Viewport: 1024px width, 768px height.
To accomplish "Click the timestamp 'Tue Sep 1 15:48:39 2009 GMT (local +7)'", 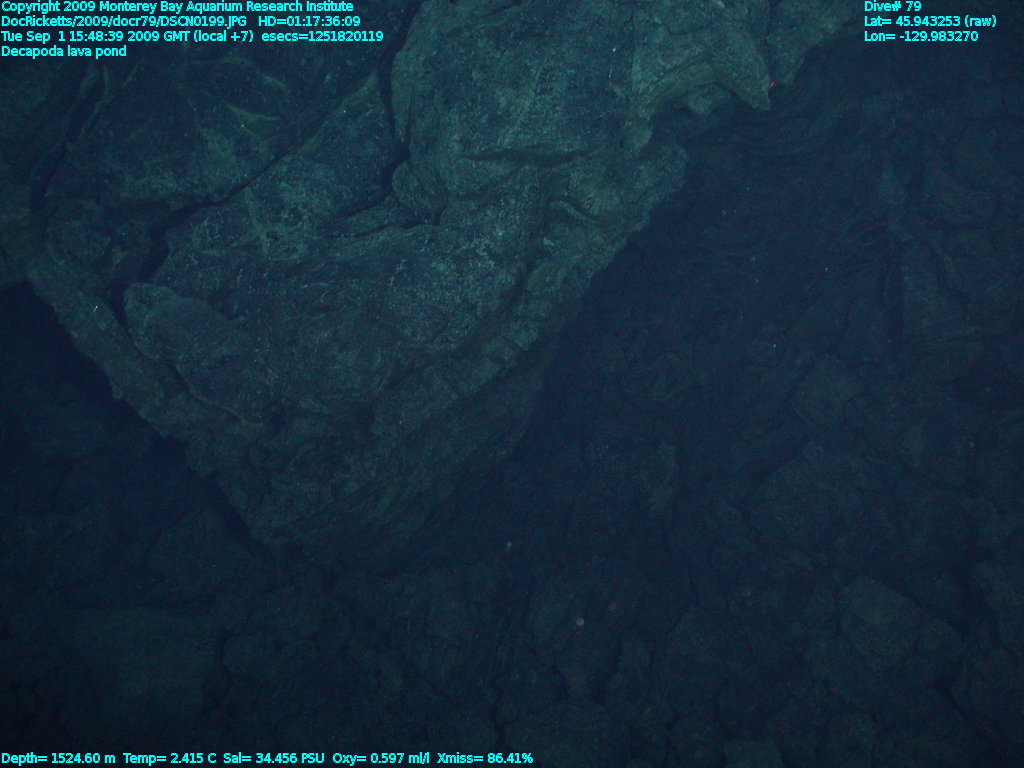I will coord(127,37).
